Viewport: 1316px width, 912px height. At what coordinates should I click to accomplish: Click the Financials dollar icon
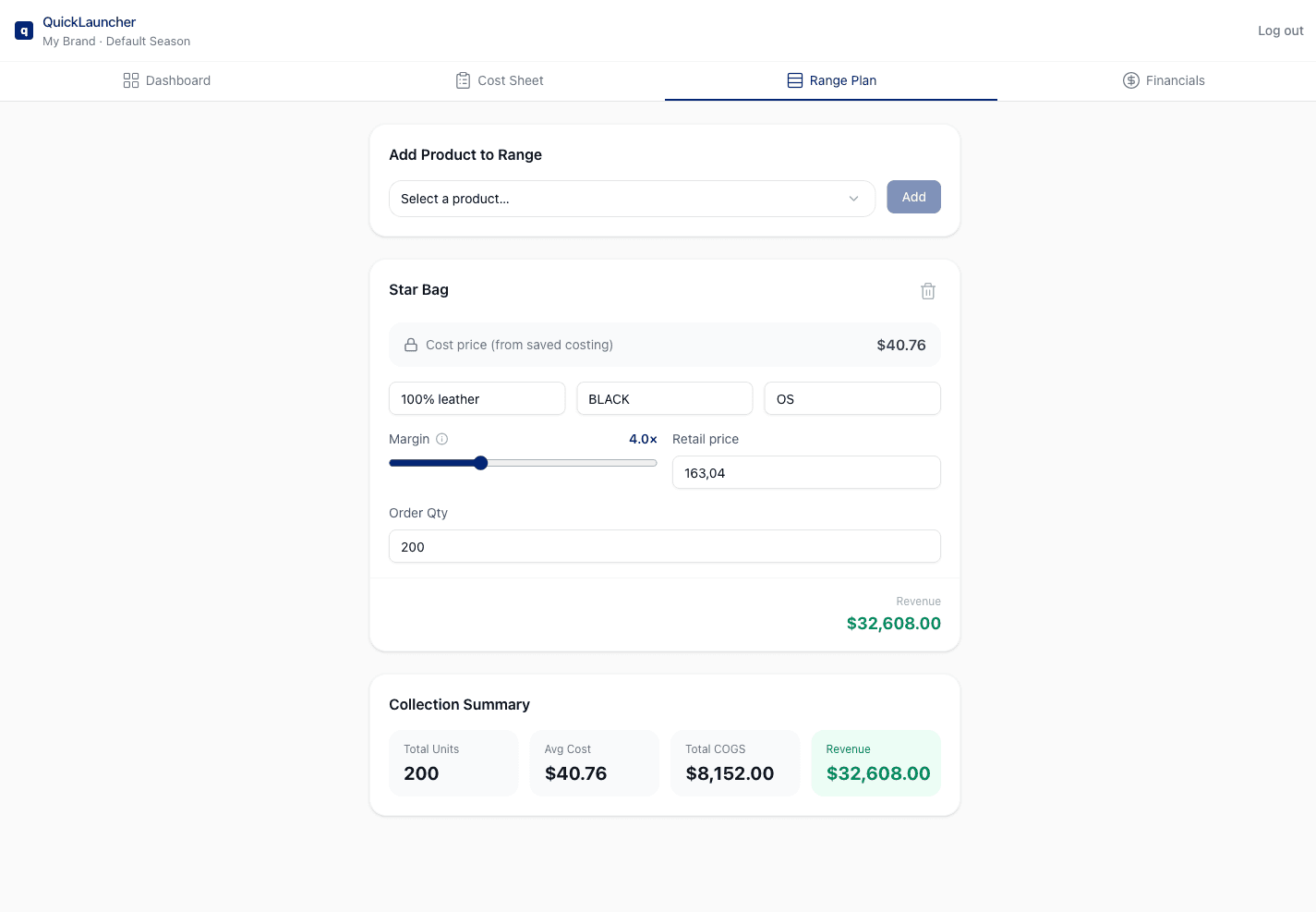click(x=1131, y=80)
